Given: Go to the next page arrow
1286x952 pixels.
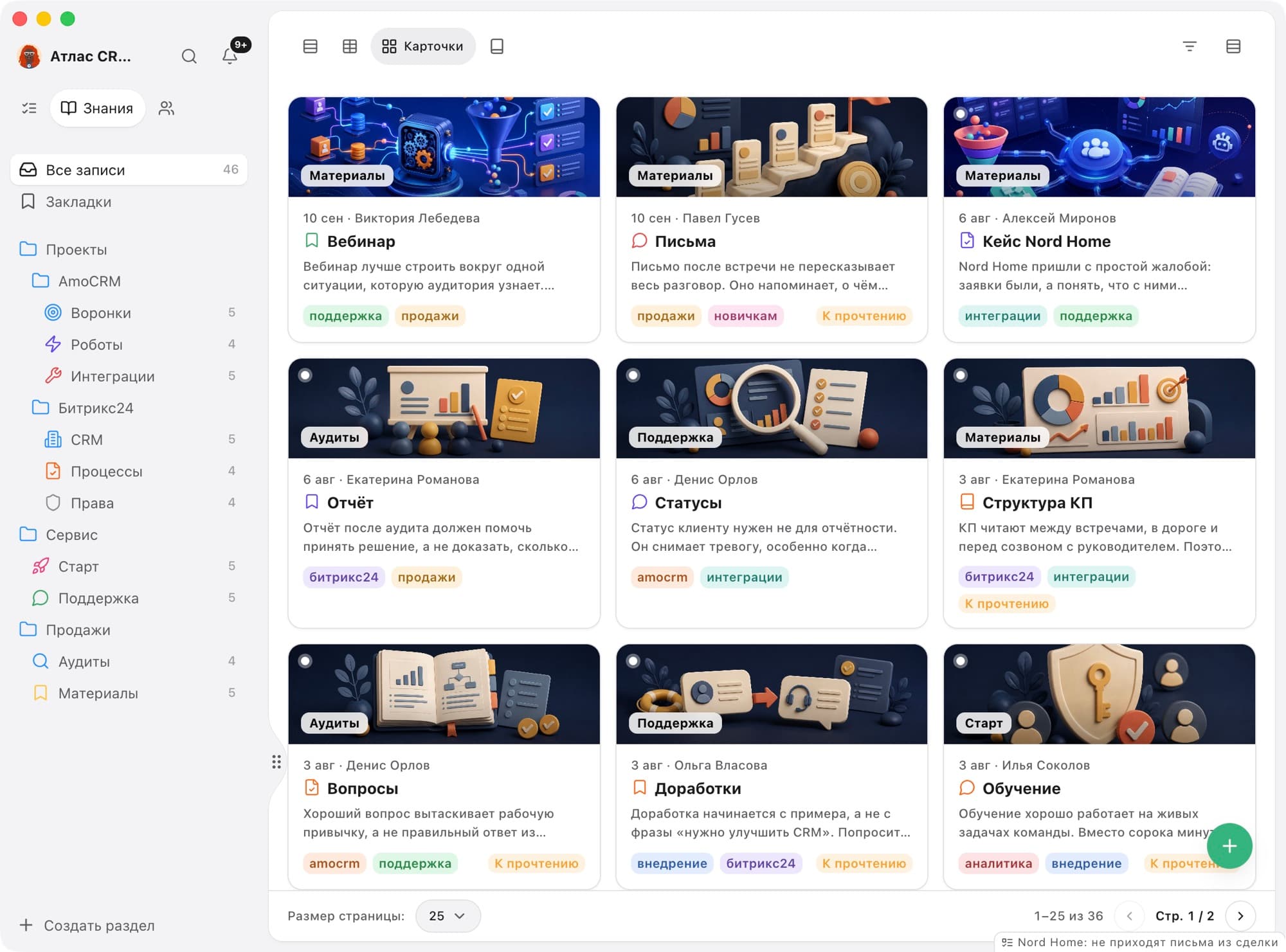Looking at the screenshot, I should (x=1240, y=916).
